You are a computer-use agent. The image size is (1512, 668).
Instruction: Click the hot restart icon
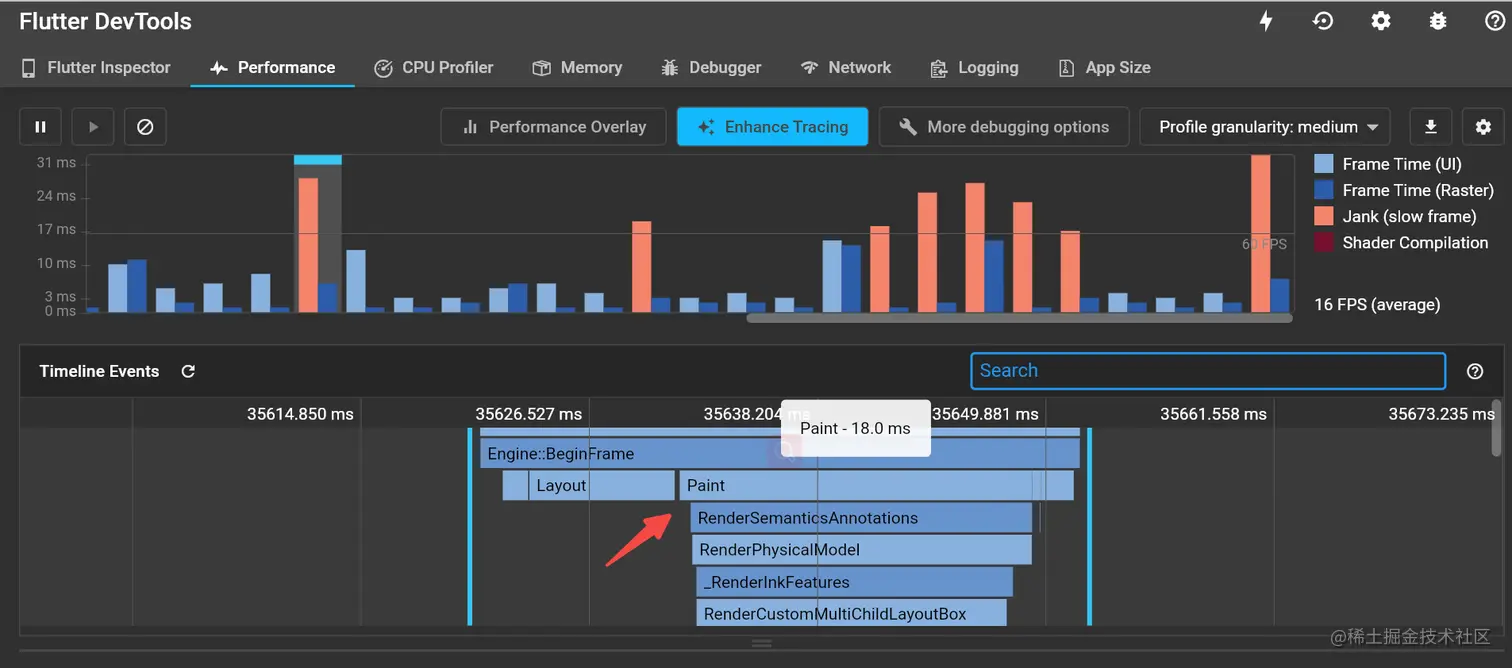1323,21
